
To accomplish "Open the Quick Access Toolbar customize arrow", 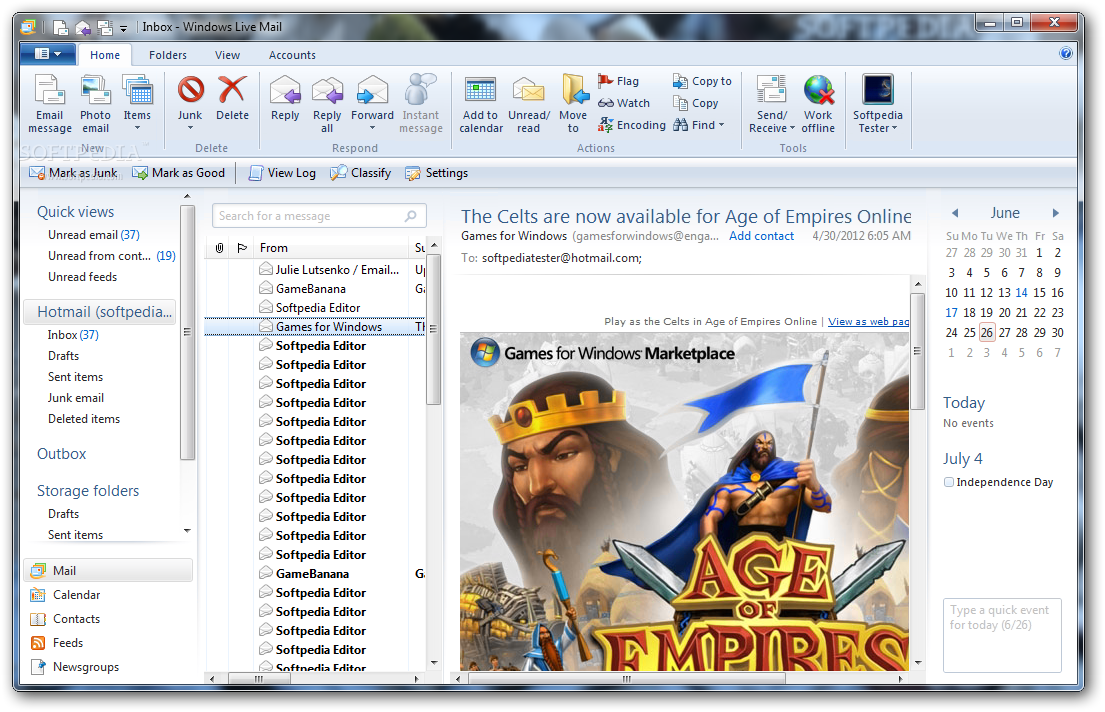I will point(123,28).
